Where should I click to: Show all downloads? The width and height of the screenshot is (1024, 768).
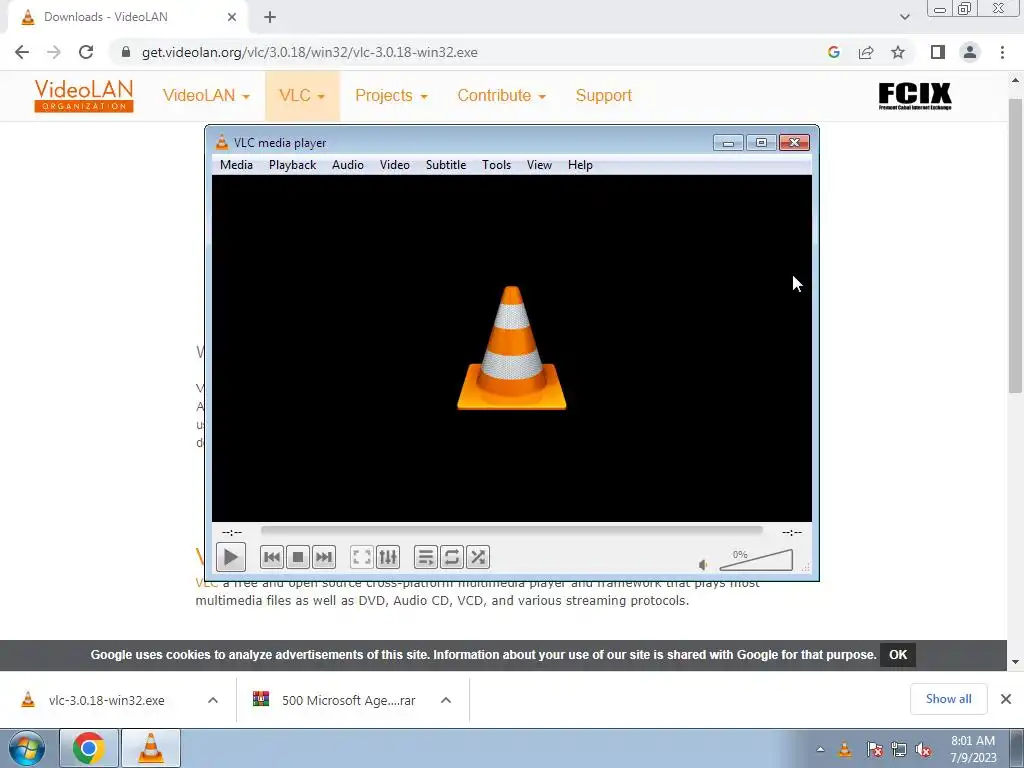(x=948, y=699)
